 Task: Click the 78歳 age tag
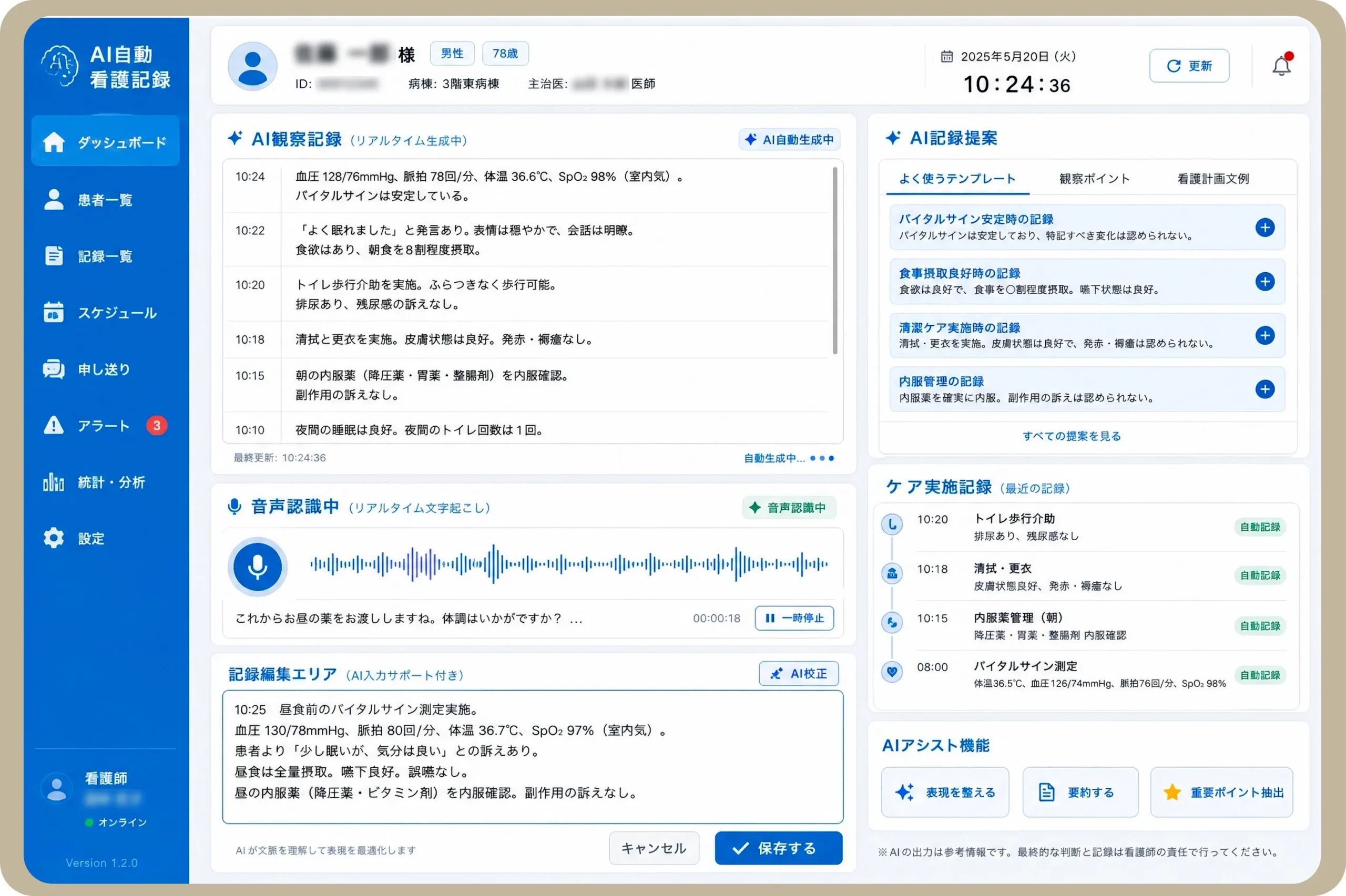tap(505, 54)
